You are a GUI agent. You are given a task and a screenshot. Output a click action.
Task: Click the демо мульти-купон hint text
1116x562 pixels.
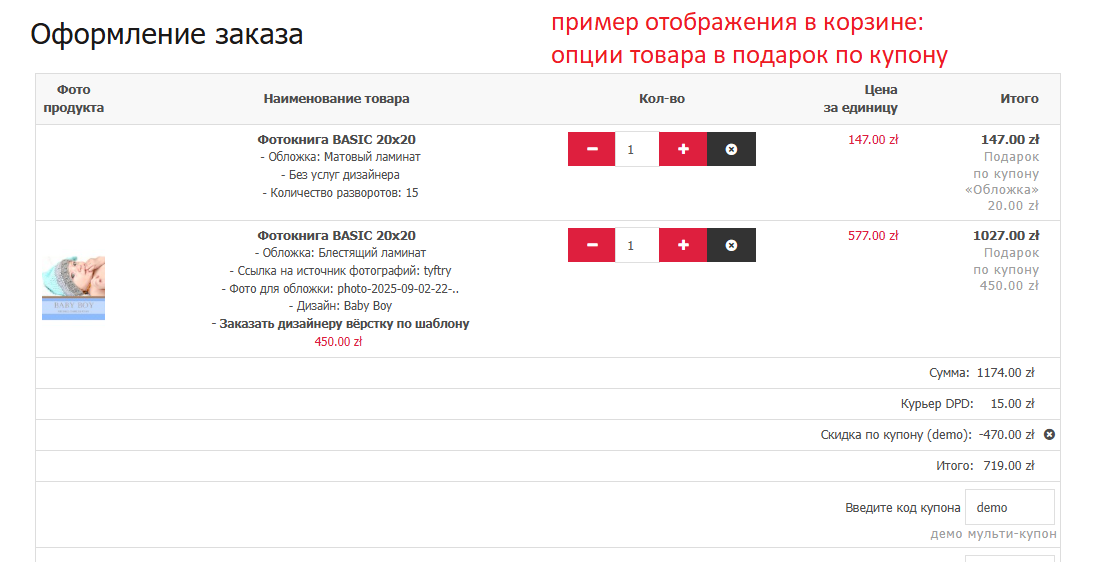(993, 534)
